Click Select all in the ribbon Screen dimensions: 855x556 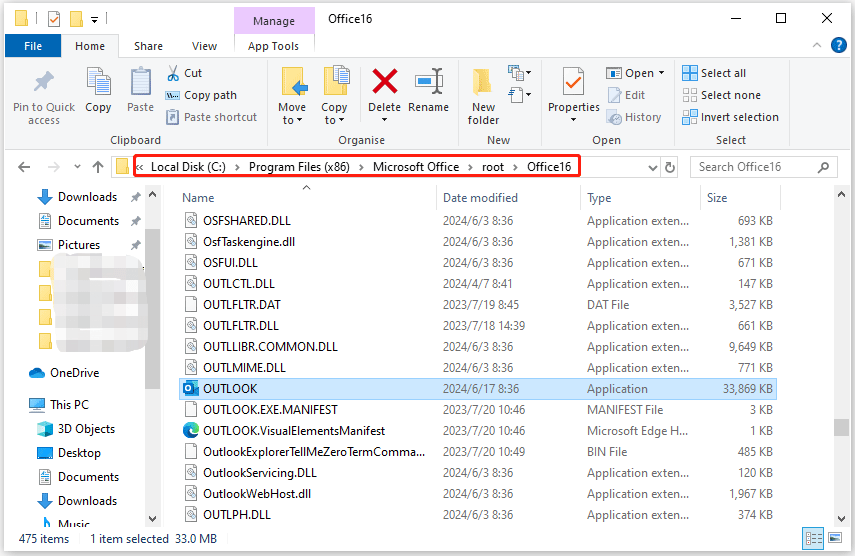coord(713,73)
